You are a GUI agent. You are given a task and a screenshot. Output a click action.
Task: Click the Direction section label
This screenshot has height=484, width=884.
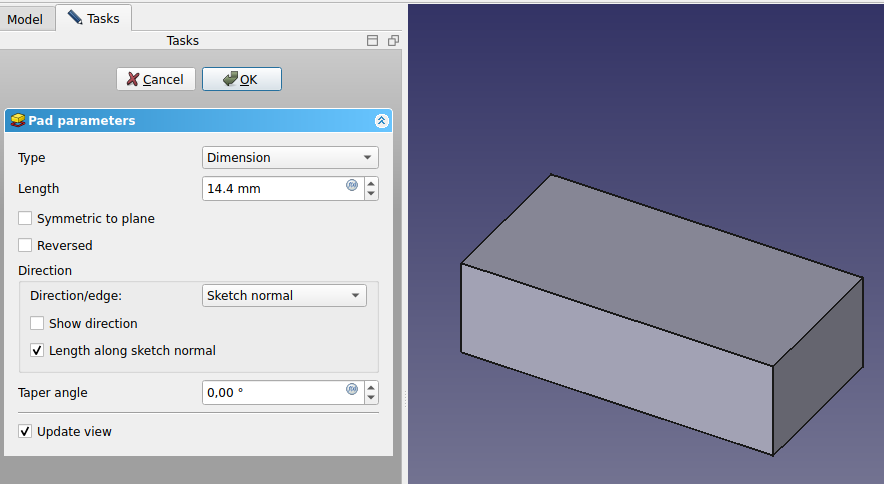tap(45, 270)
